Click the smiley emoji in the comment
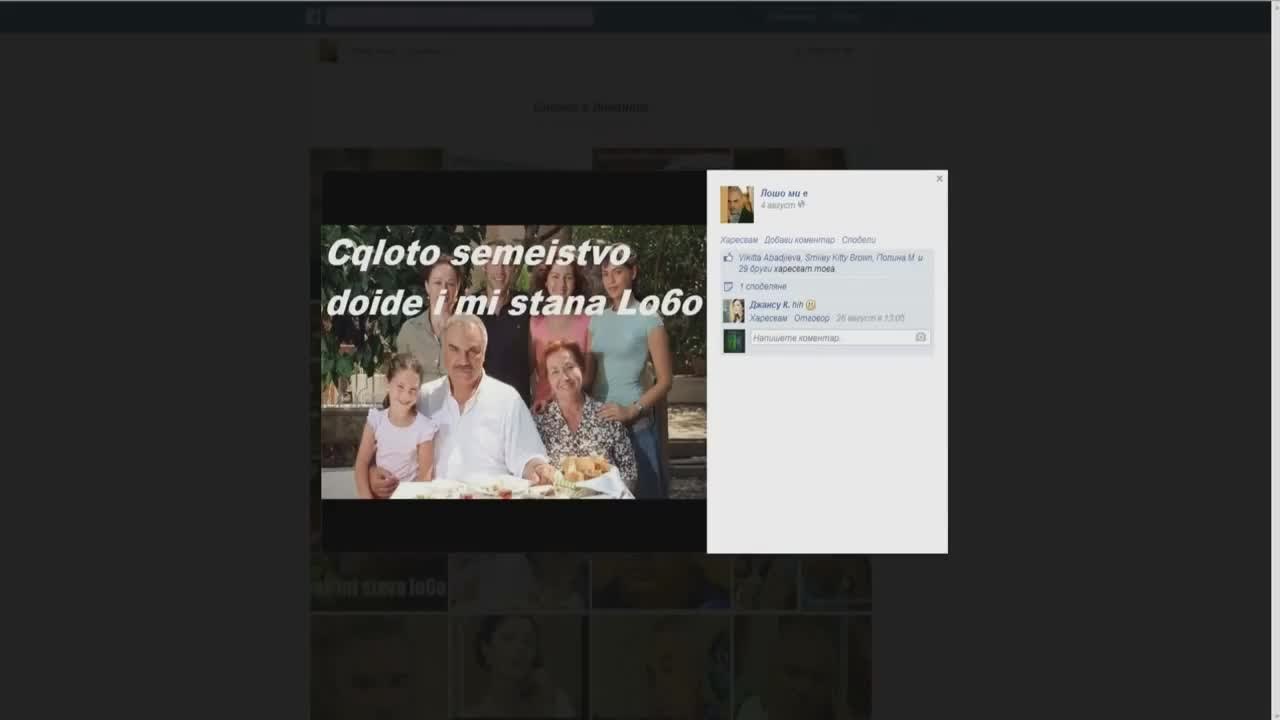Image resolution: width=1280 pixels, height=720 pixels. (811, 305)
